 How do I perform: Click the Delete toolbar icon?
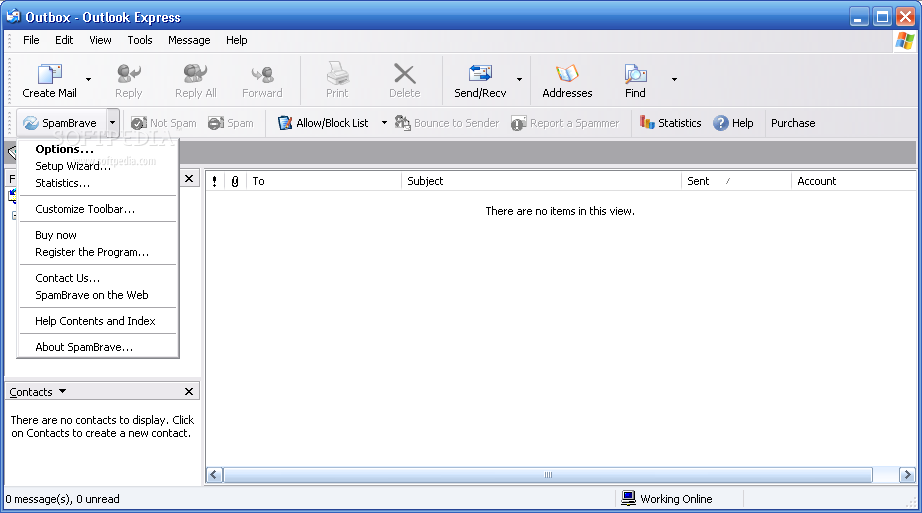[x=405, y=74]
